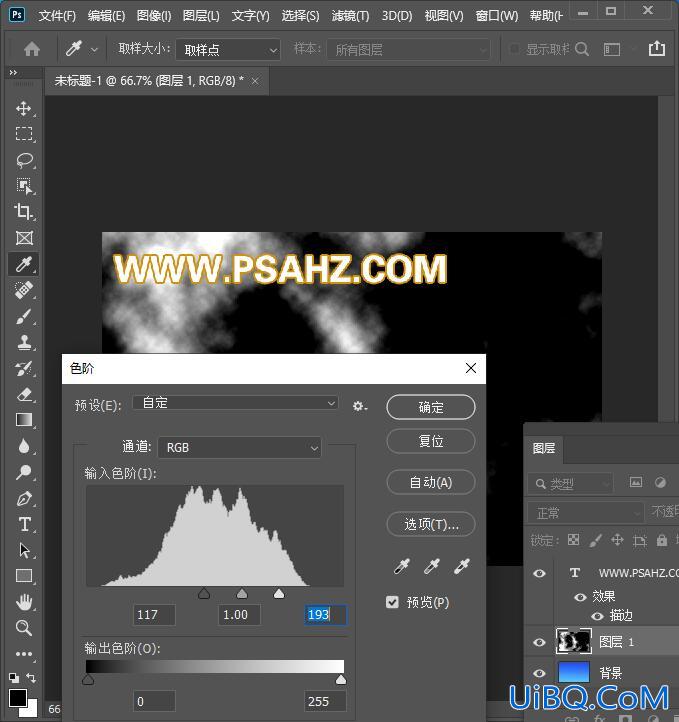Toggle lock transparent pixels in Layers

click(573, 540)
